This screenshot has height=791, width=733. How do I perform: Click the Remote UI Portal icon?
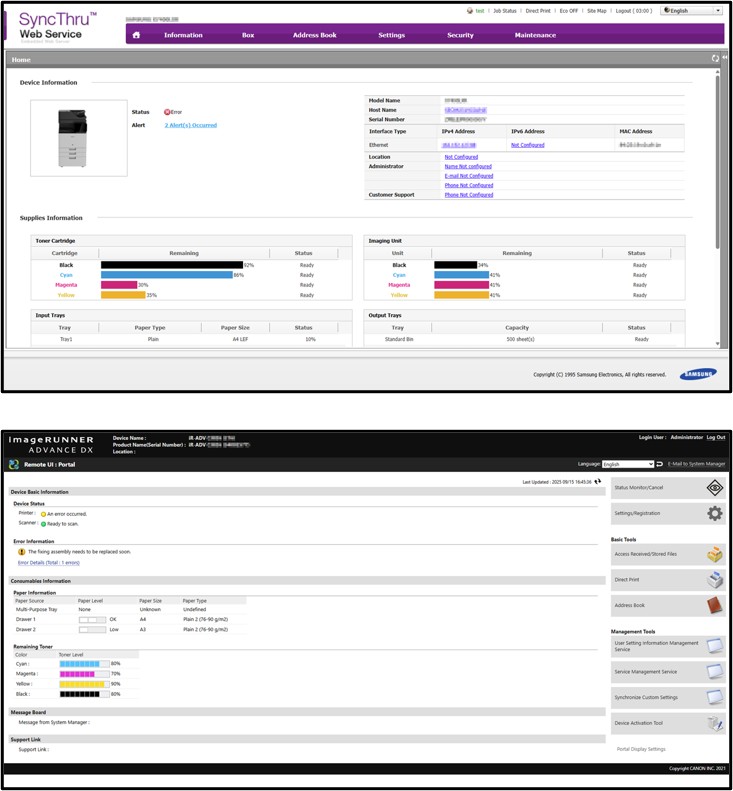coord(14,464)
